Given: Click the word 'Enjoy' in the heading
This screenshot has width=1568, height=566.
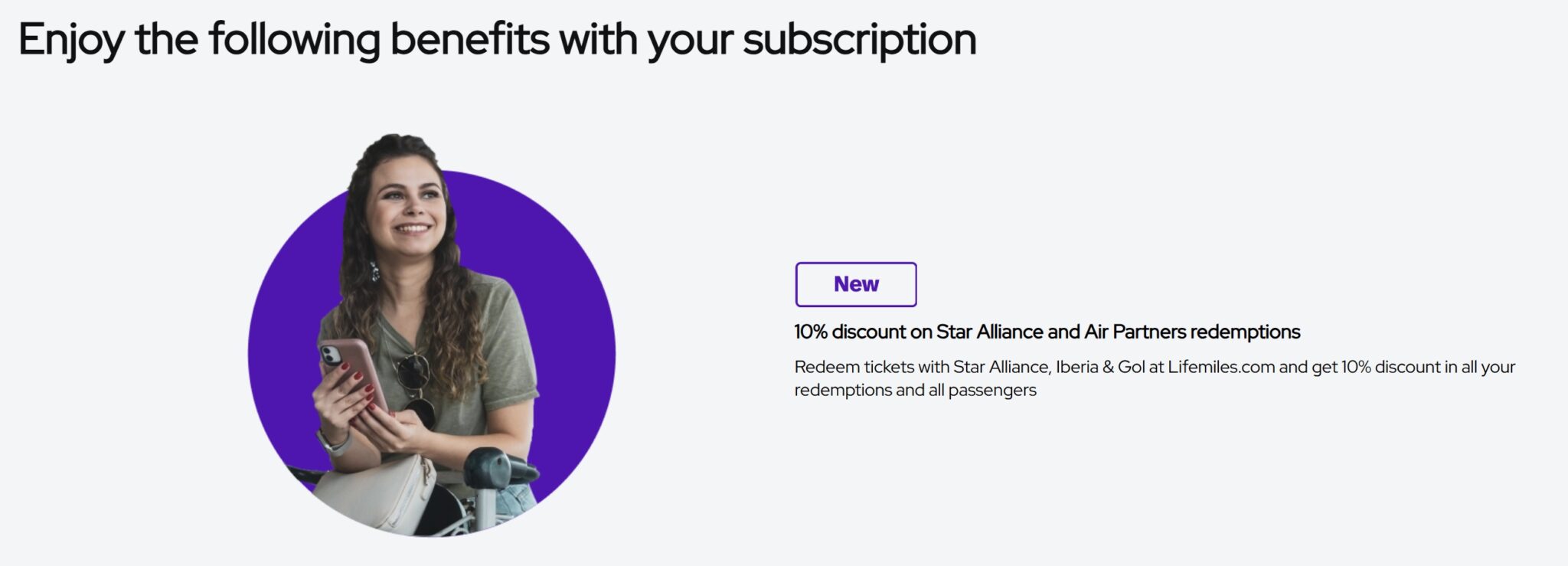Looking at the screenshot, I should [x=70, y=39].
